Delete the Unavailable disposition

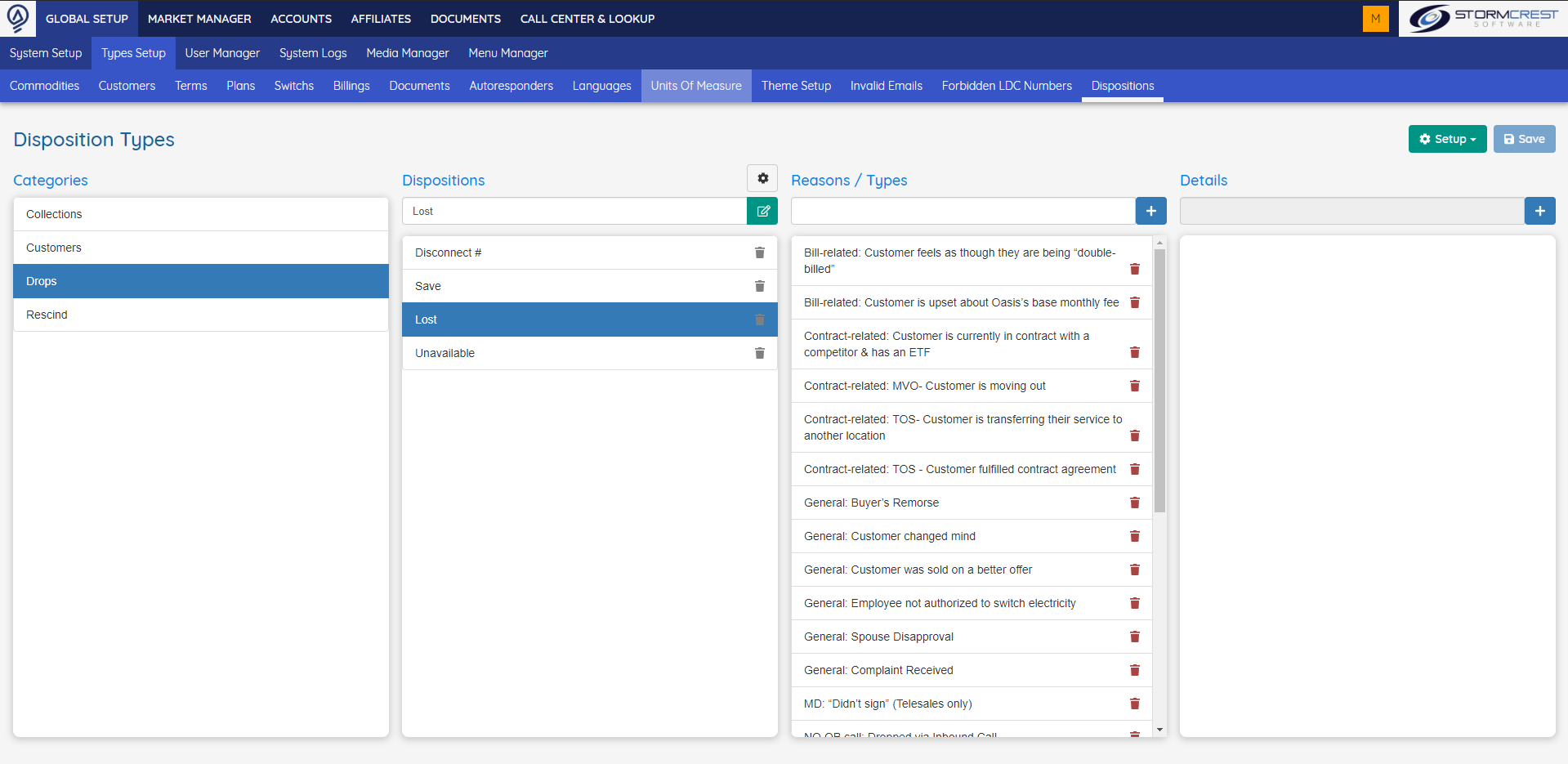click(x=759, y=353)
